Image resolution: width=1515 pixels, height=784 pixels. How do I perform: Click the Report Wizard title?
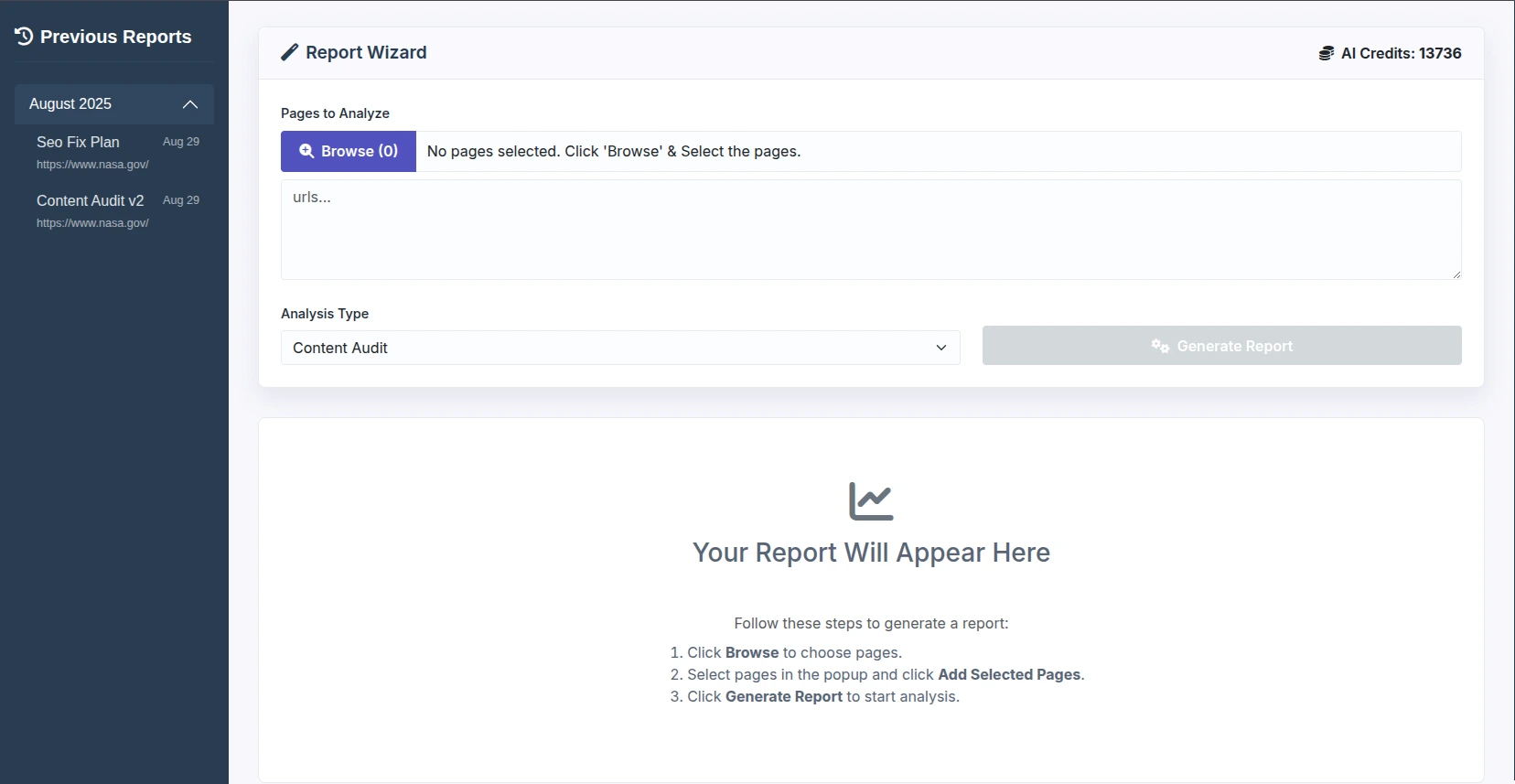366,52
